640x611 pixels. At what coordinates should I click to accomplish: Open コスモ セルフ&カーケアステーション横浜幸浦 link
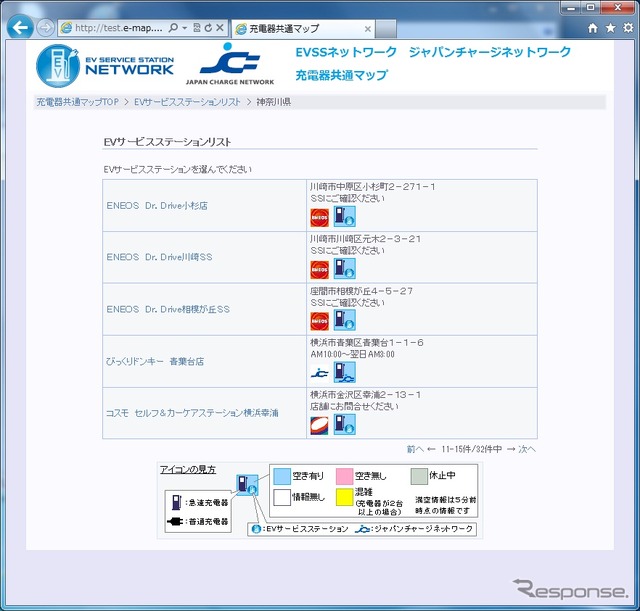192,413
